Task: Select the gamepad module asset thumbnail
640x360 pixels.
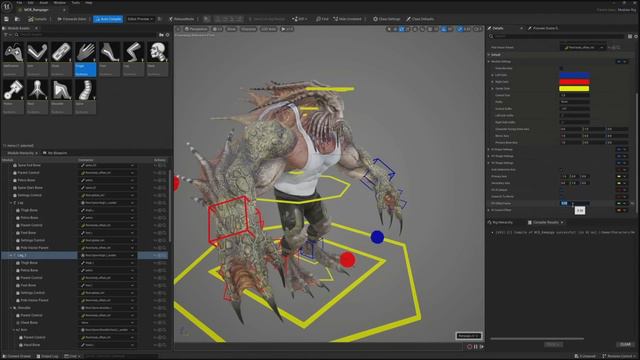Action: pyautogui.click(x=13, y=52)
